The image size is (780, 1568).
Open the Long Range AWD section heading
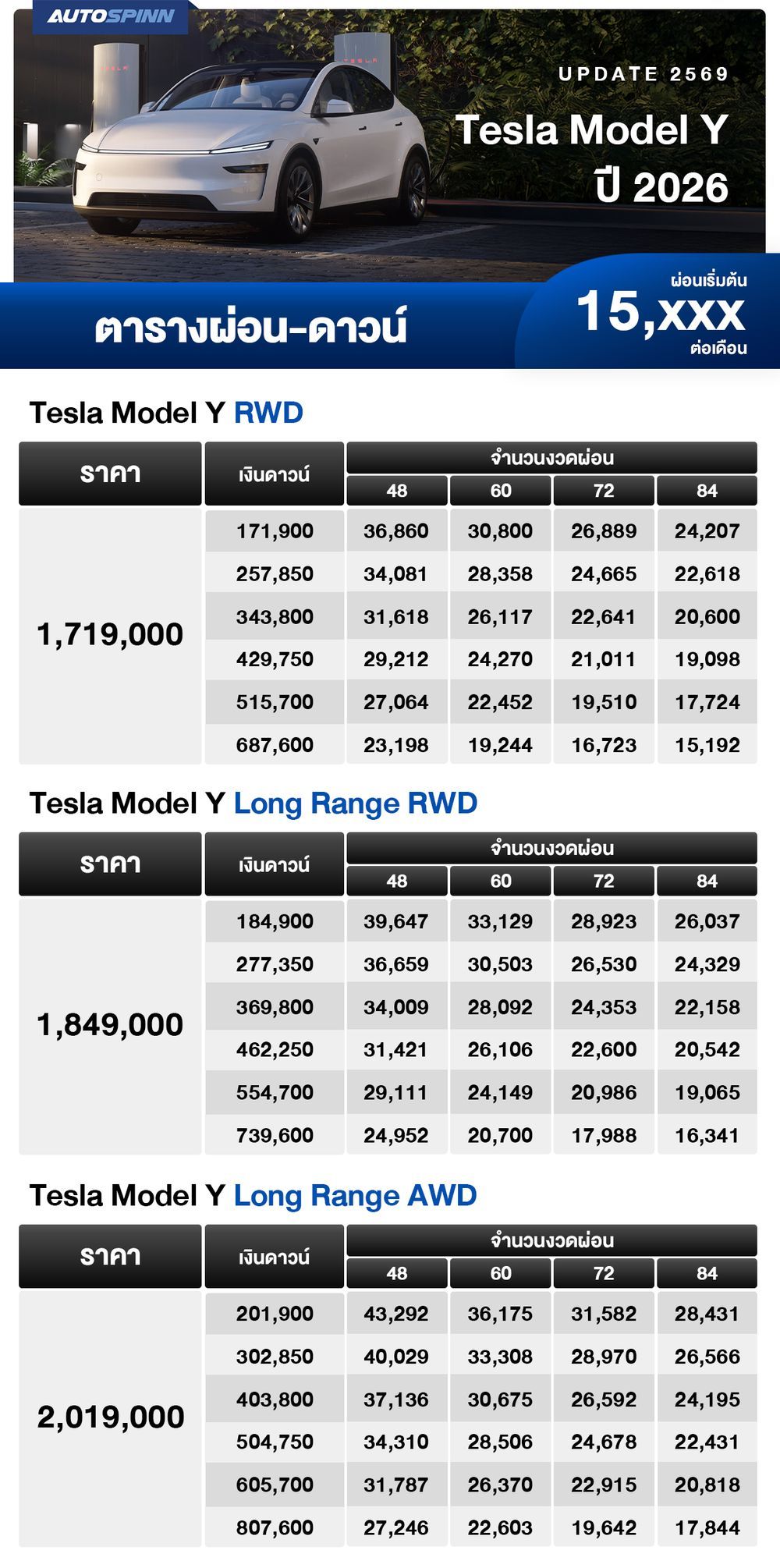point(253,1195)
